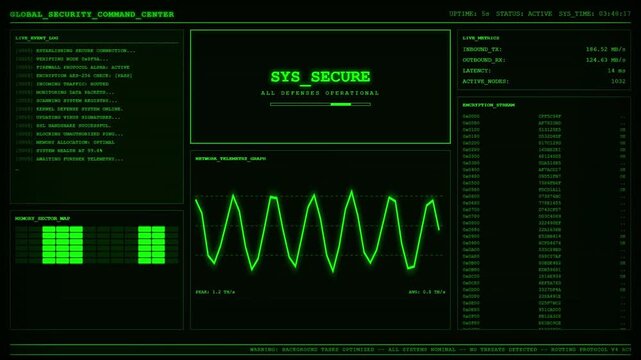This screenshot has height=360, width=641.
Task: Click the STATUS: ACTIVE indicator
Action: (524, 13)
